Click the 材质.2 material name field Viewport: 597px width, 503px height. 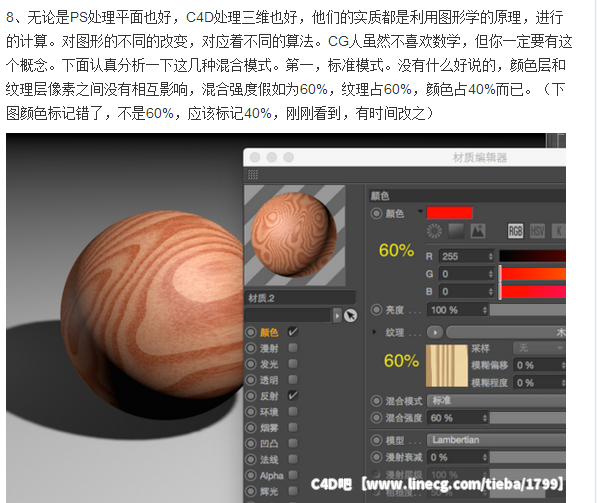point(300,298)
